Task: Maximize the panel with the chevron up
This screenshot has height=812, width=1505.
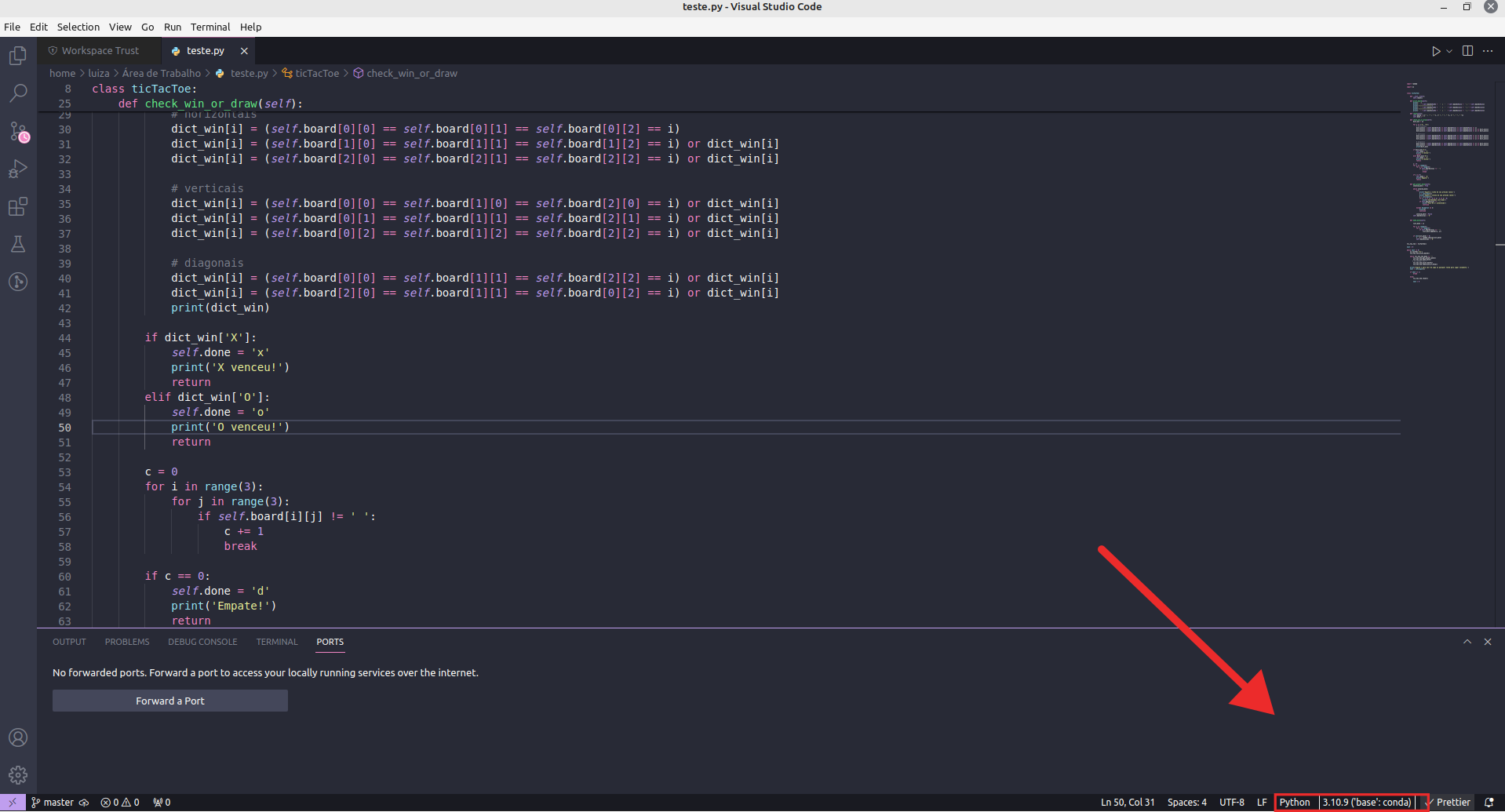Action: [1466, 641]
